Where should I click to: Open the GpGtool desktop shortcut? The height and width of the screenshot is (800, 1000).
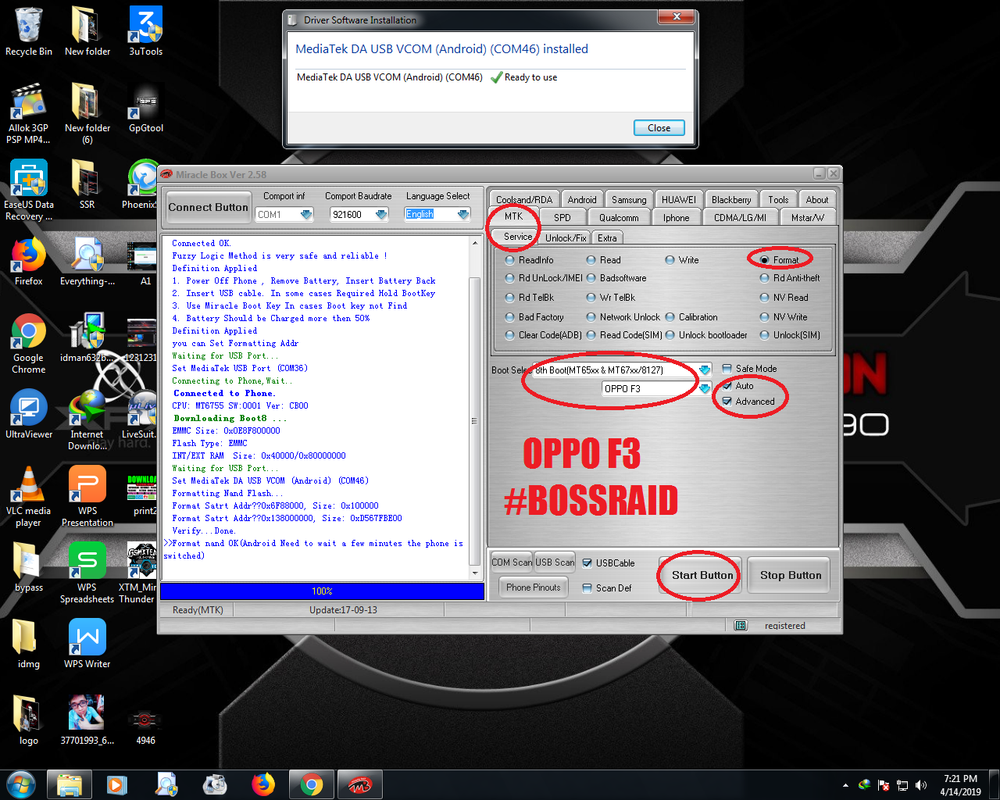(x=145, y=108)
